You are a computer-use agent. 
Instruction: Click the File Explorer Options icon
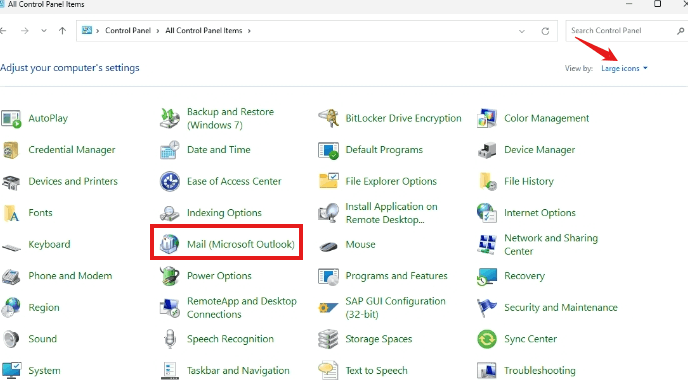point(328,180)
